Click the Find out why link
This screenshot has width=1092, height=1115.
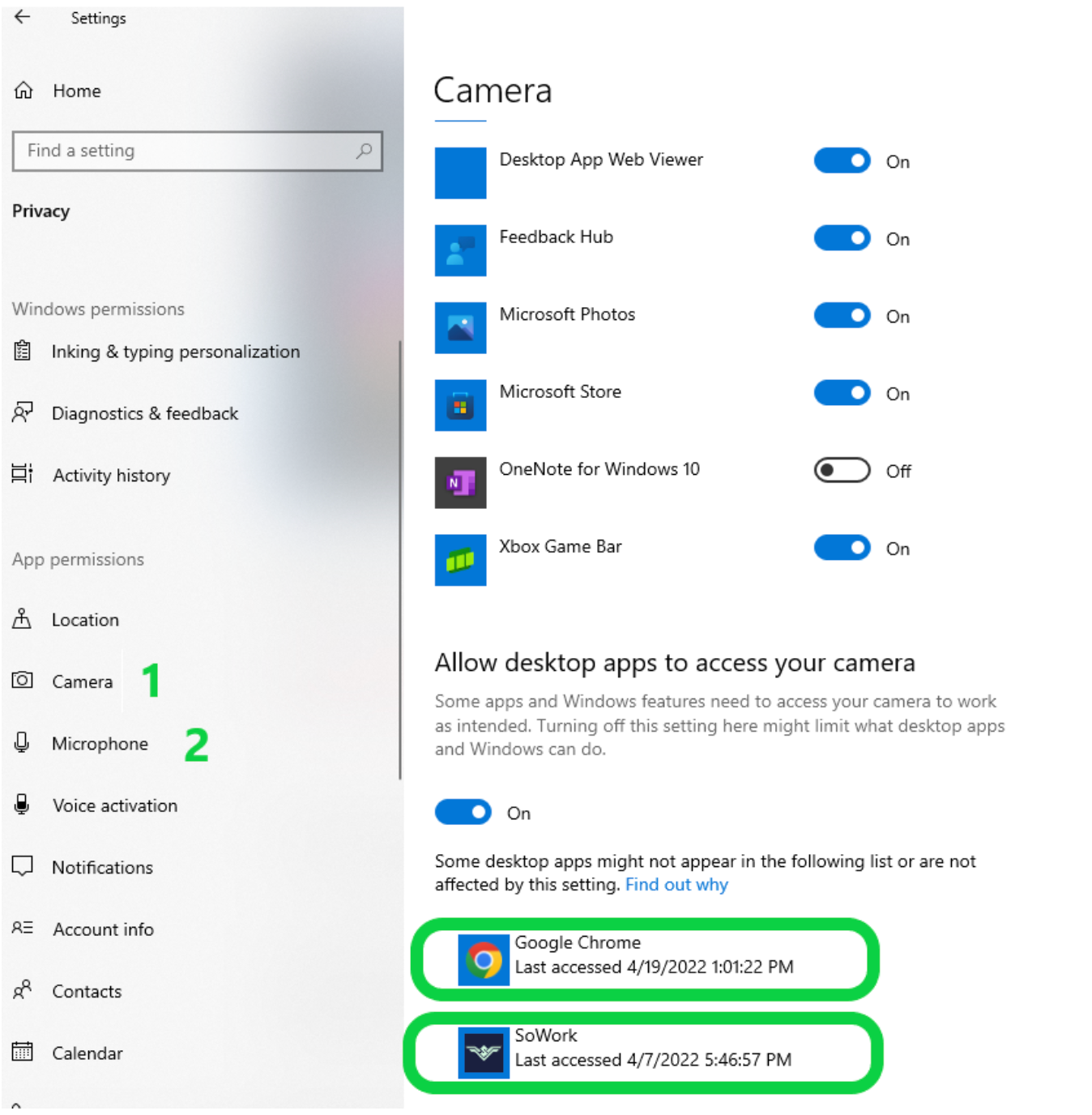(676, 884)
